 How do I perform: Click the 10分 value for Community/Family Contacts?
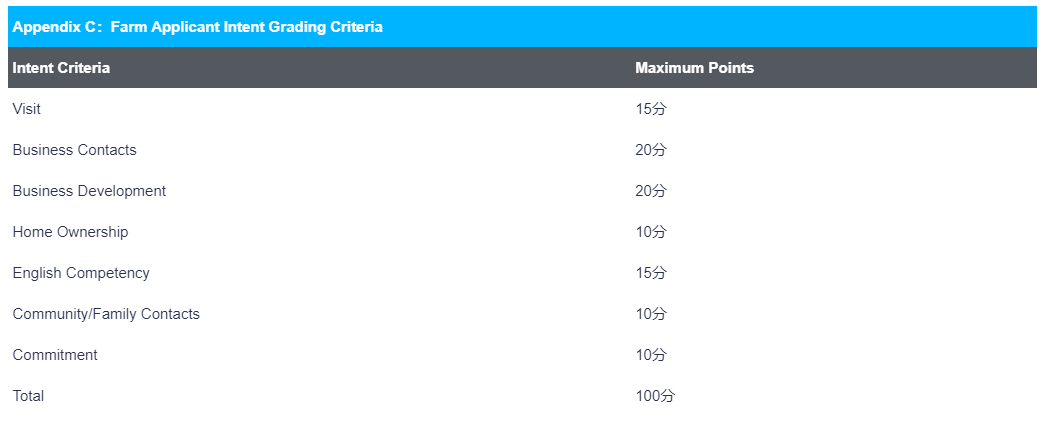point(651,314)
